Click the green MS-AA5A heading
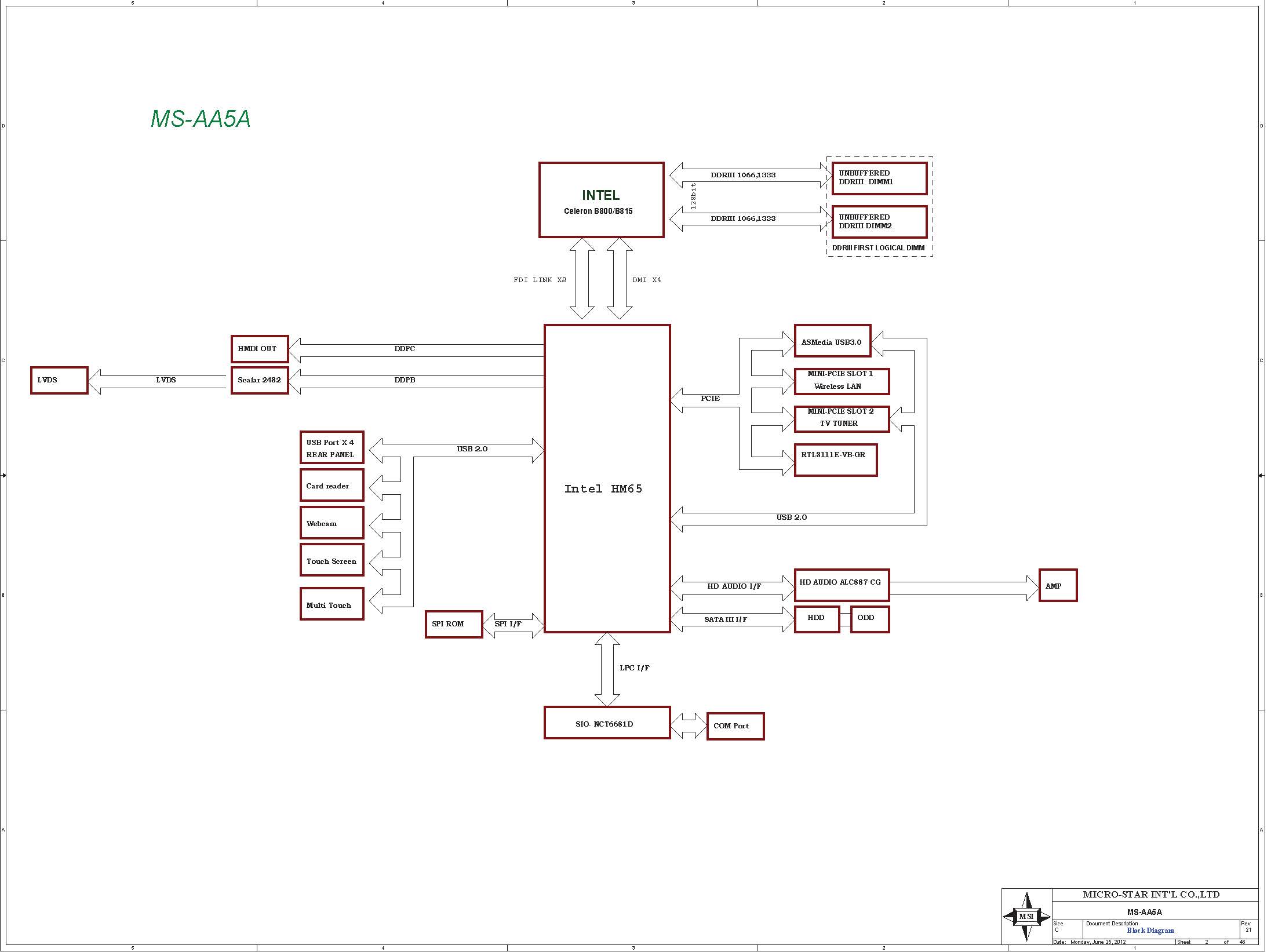This screenshot has width=1271, height=952. click(201, 119)
